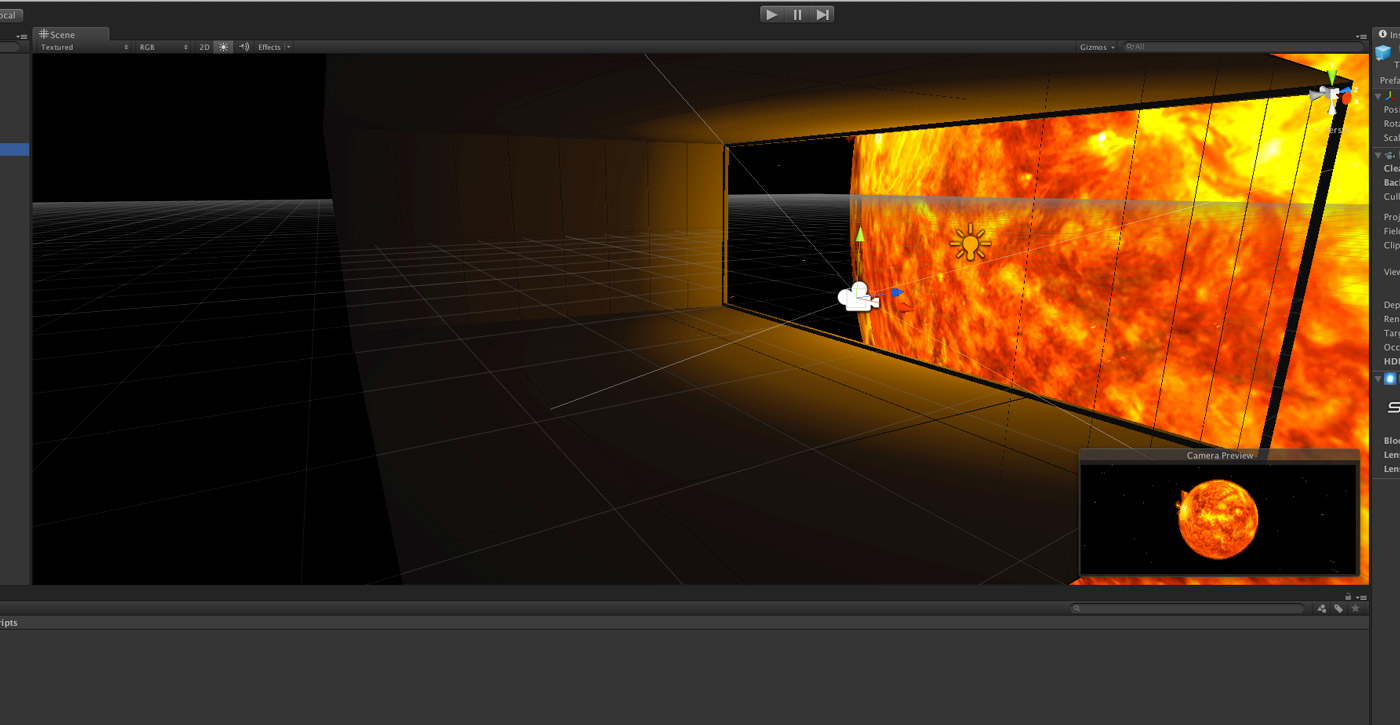The image size is (1400, 725).
Task: Click the save search star icon
Action: coord(1354,608)
